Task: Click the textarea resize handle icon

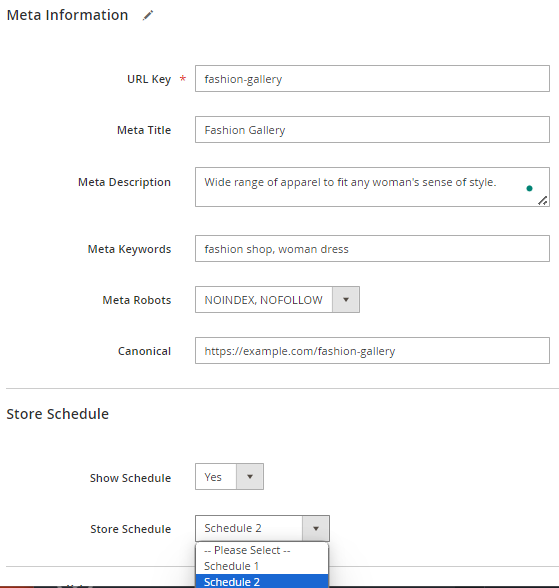Action: 543,201
